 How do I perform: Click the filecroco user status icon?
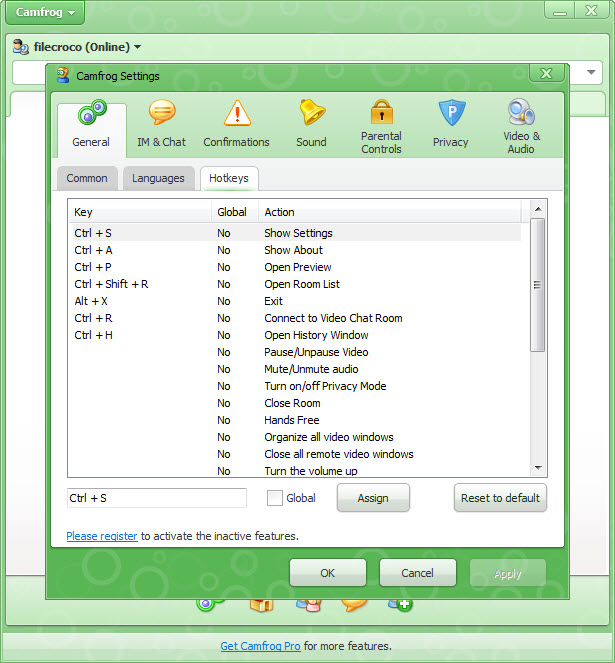click(x=21, y=47)
